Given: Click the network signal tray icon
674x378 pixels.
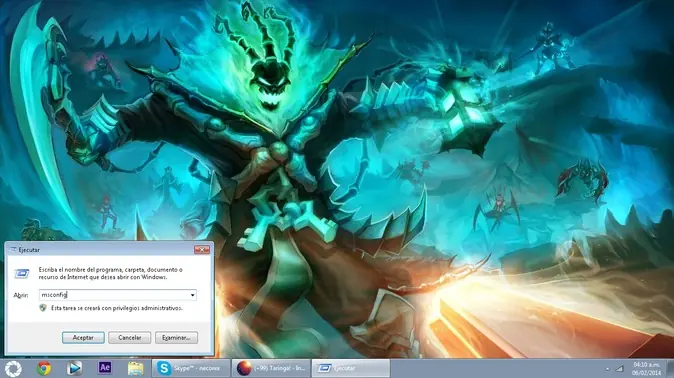Looking at the screenshot, I should (x=619, y=369).
